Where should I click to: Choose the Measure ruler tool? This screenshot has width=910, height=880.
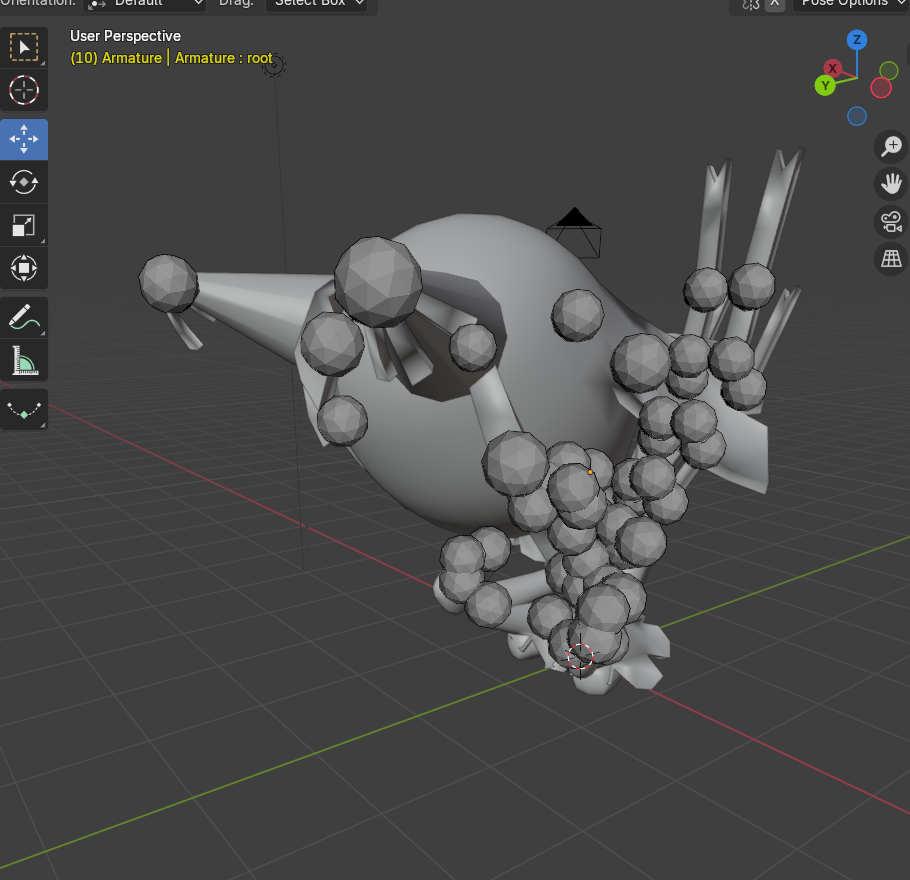tap(24, 360)
